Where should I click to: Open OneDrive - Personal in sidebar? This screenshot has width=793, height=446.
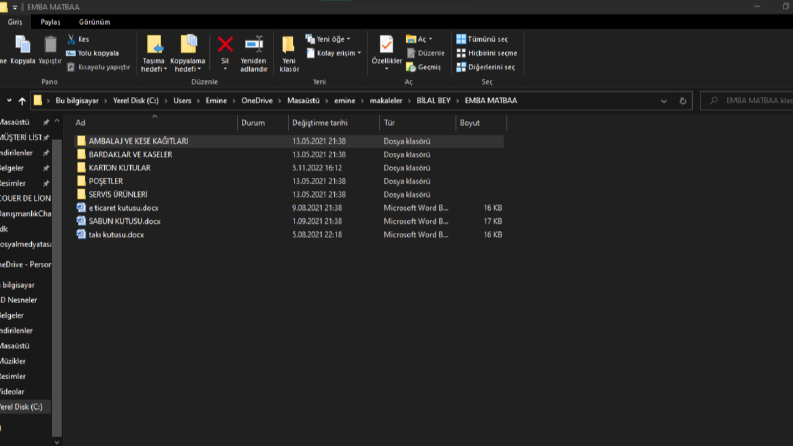click(25, 264)
